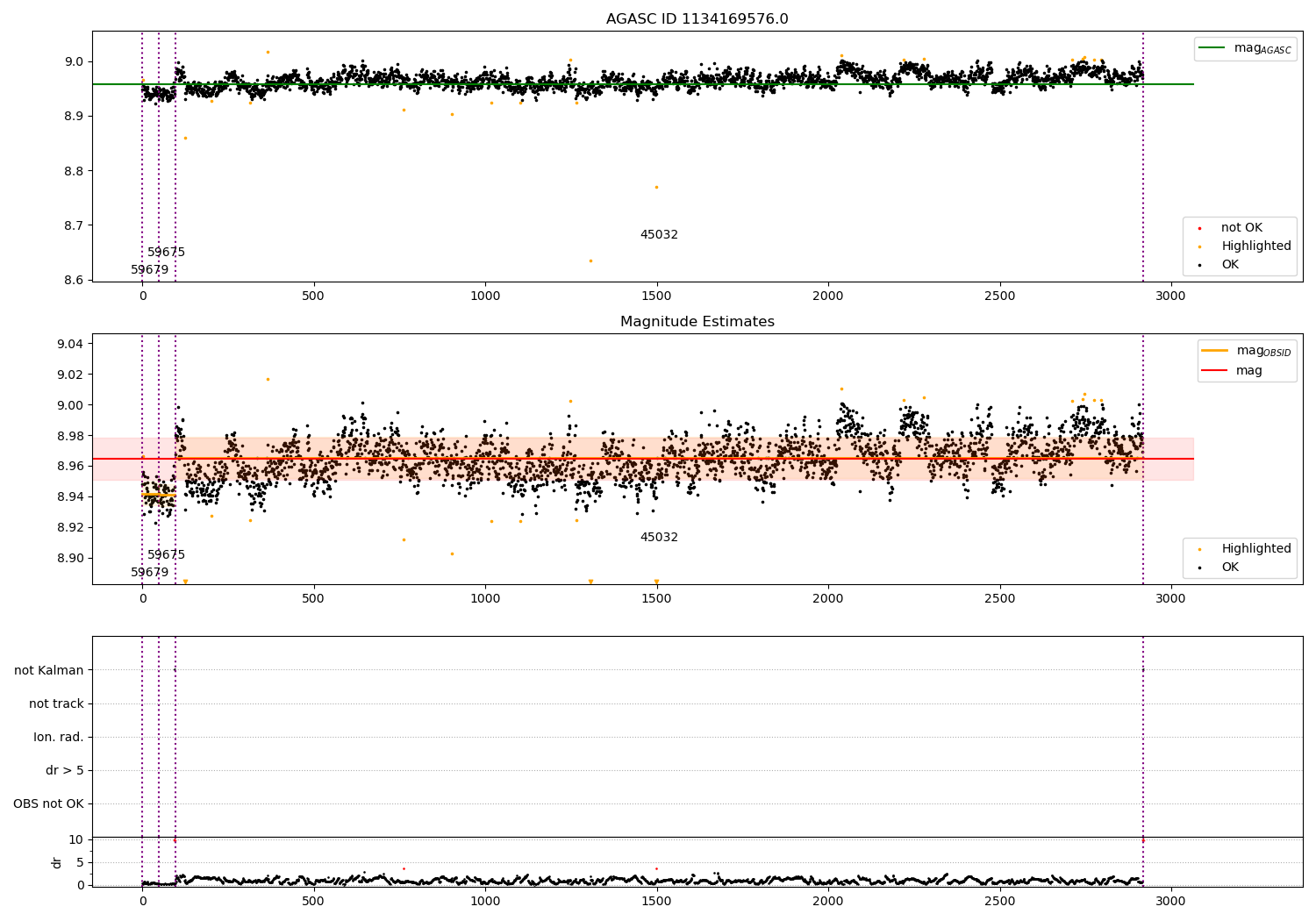Screen dimensions: 1316x921
Task: Click y-tick '9.00' on middle plot
Action: [x=71, y=405]
